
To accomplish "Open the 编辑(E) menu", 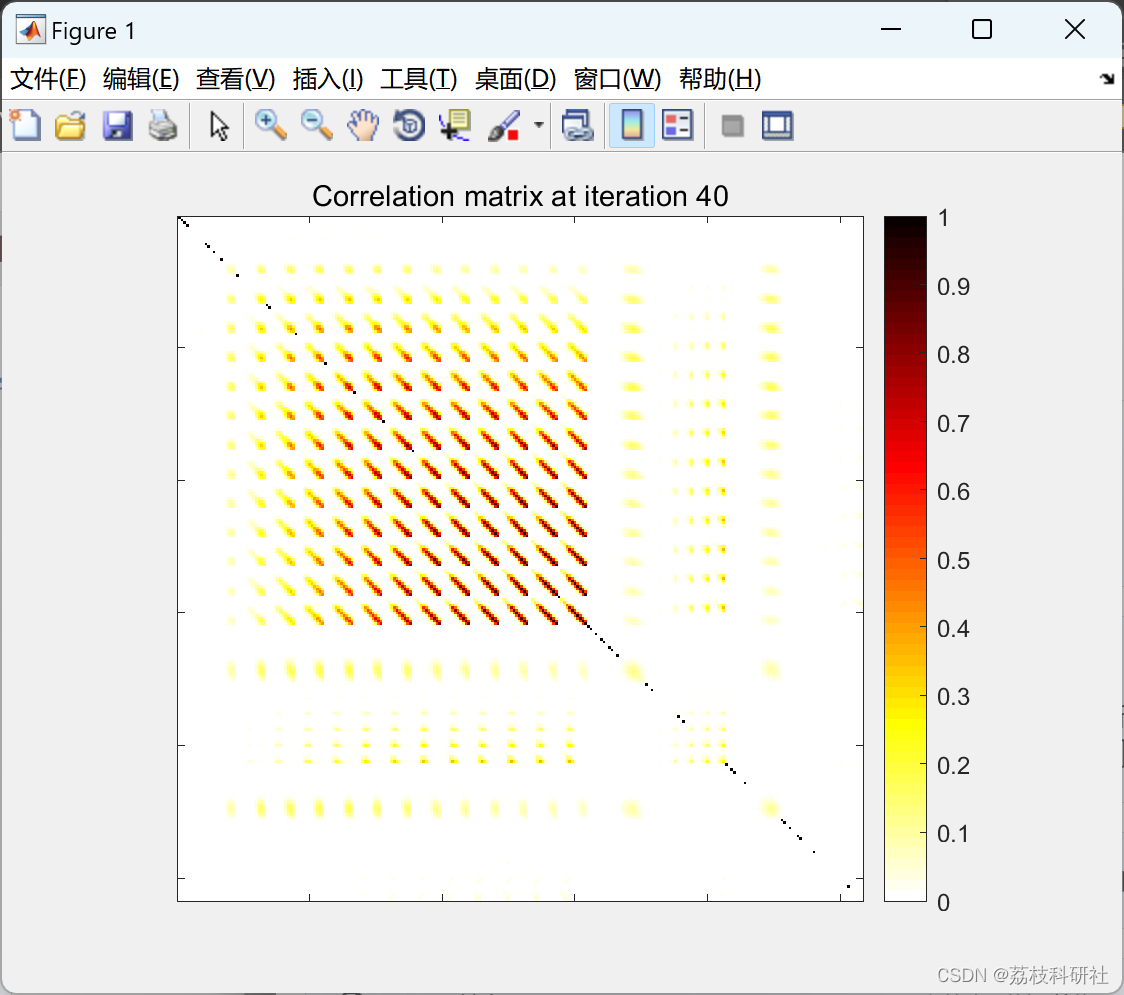I will (x=141, y=79).
